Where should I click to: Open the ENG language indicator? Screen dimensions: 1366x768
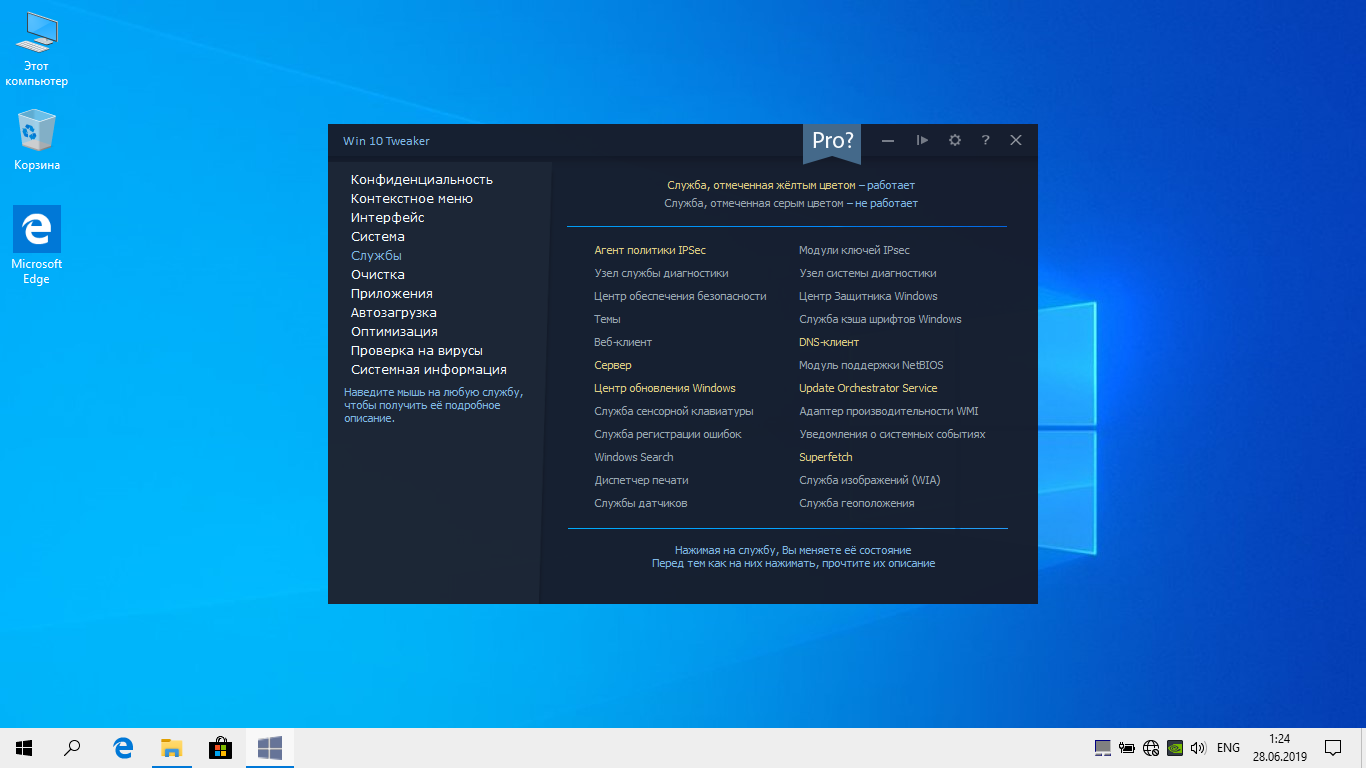[x=1228, y=748]
